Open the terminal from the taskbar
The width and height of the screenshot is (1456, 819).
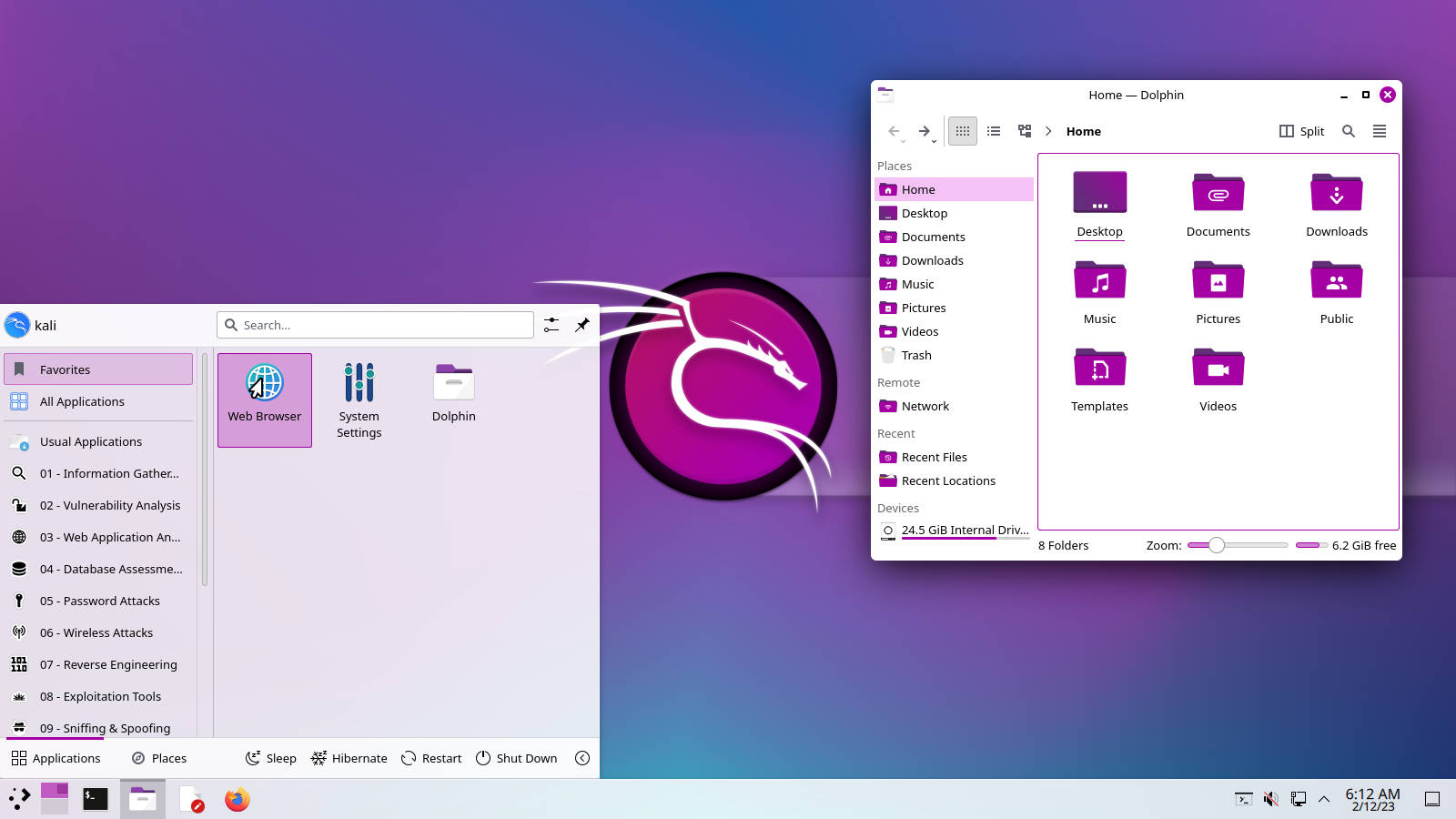click(x=96, y=800)
